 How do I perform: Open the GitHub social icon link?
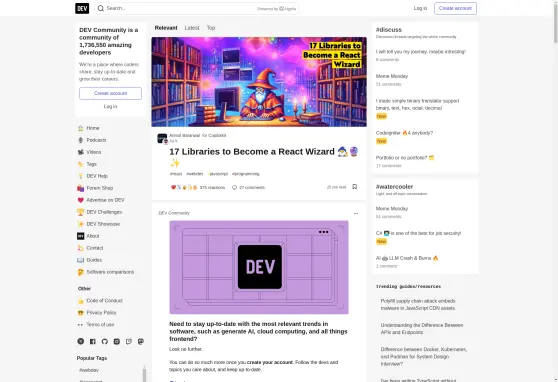105,341
